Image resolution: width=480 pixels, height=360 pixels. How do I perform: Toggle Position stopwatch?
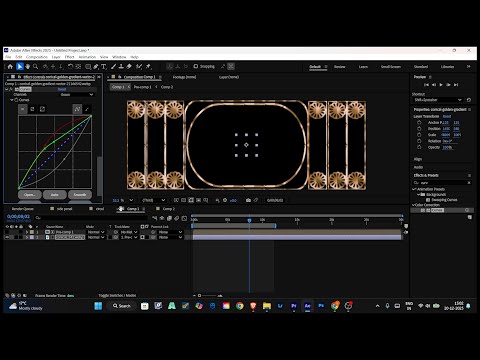pyautogui.click(x=419, y=129)
